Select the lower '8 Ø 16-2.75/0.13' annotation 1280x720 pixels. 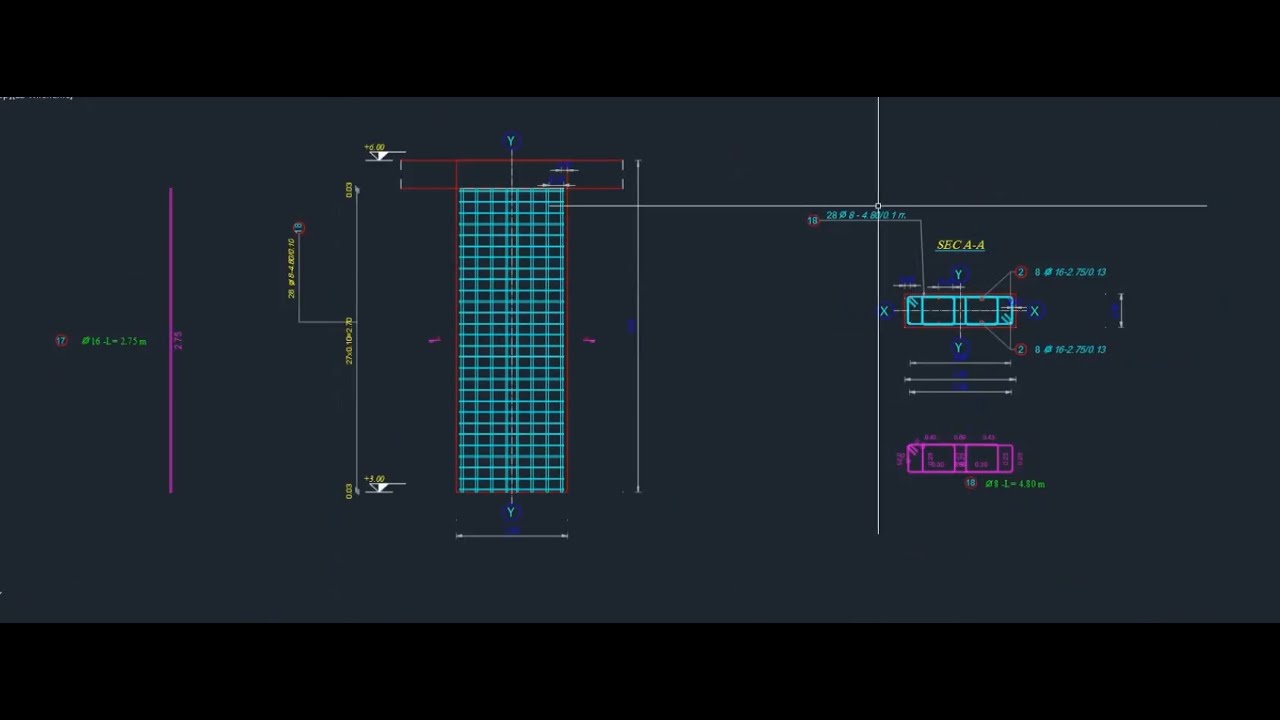pos(1070,350)
